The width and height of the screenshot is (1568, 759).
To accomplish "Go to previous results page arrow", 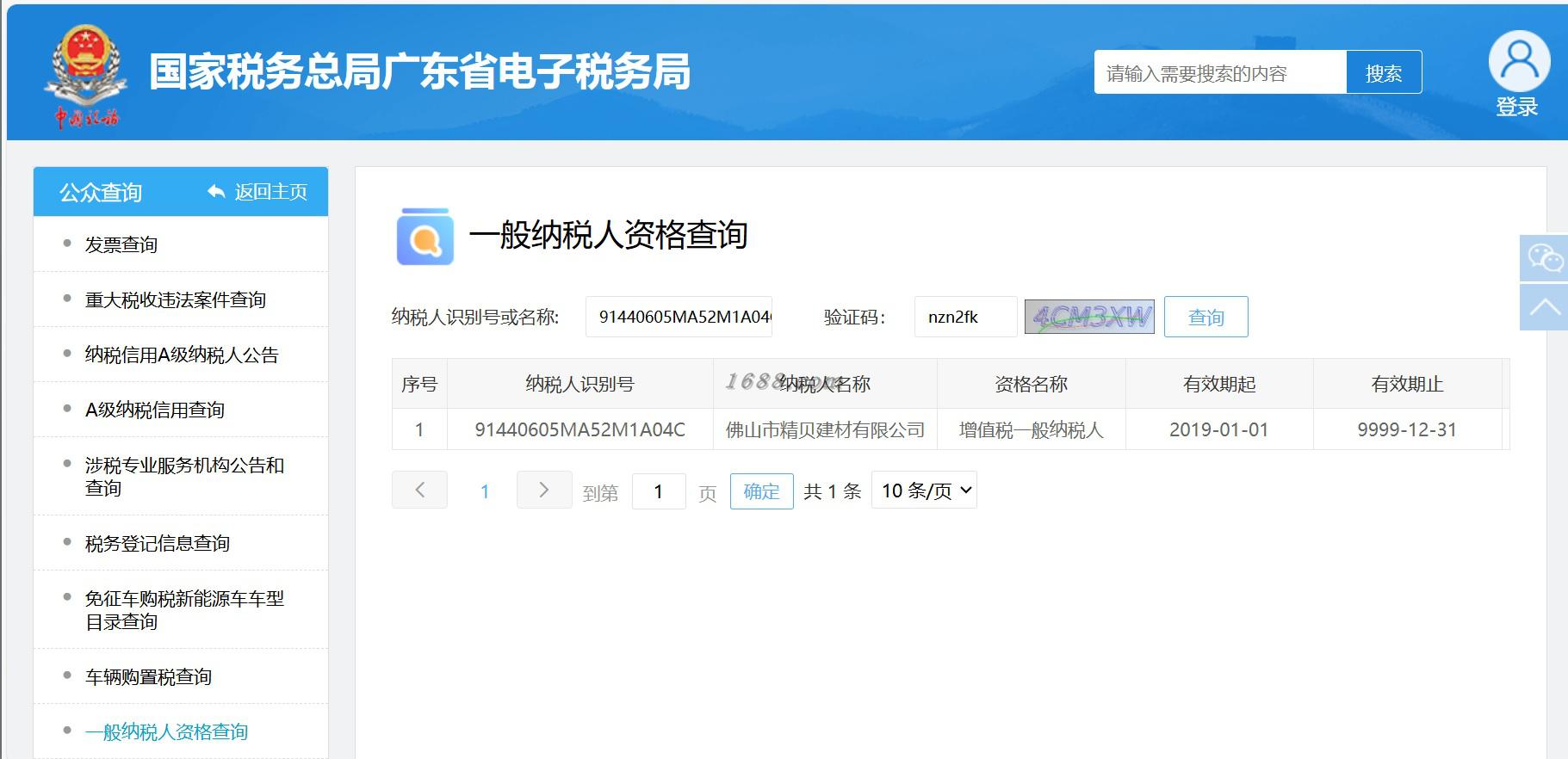I will click(419, 490).
